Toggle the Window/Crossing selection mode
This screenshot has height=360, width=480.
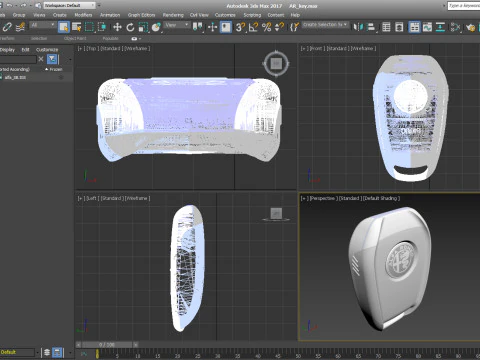[102, 27]
